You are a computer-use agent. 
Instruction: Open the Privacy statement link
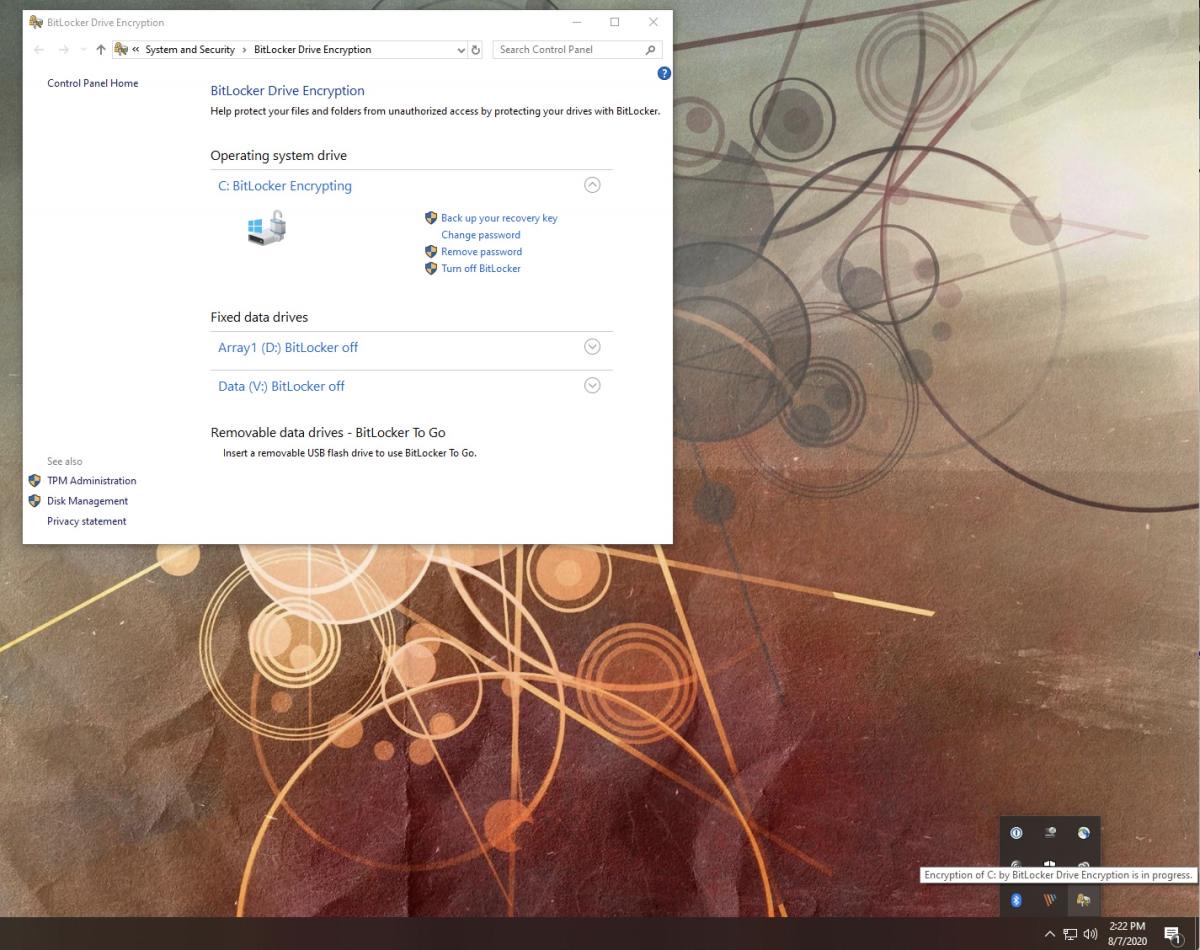pos(87,521)
